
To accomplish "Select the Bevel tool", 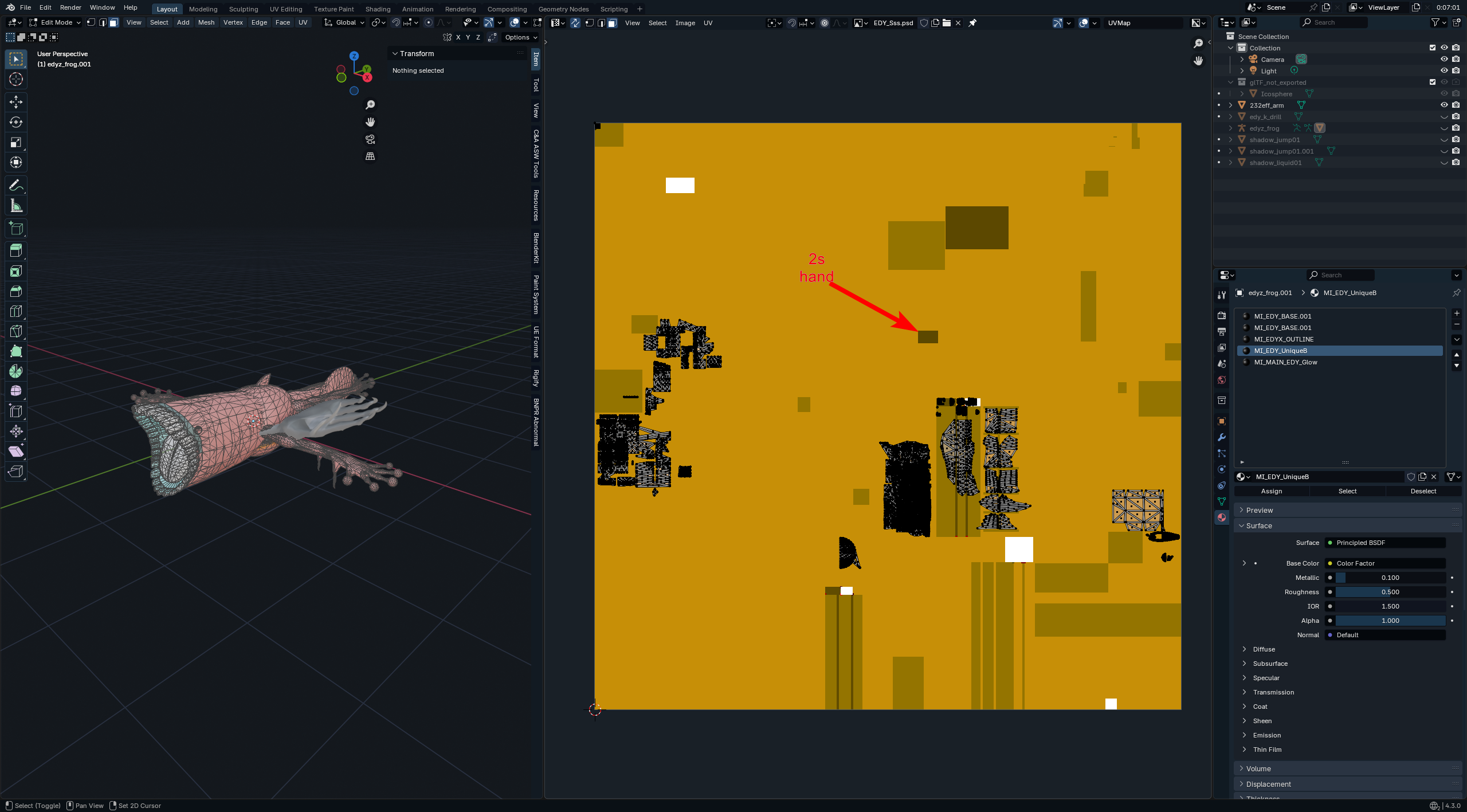I will 16,291.
